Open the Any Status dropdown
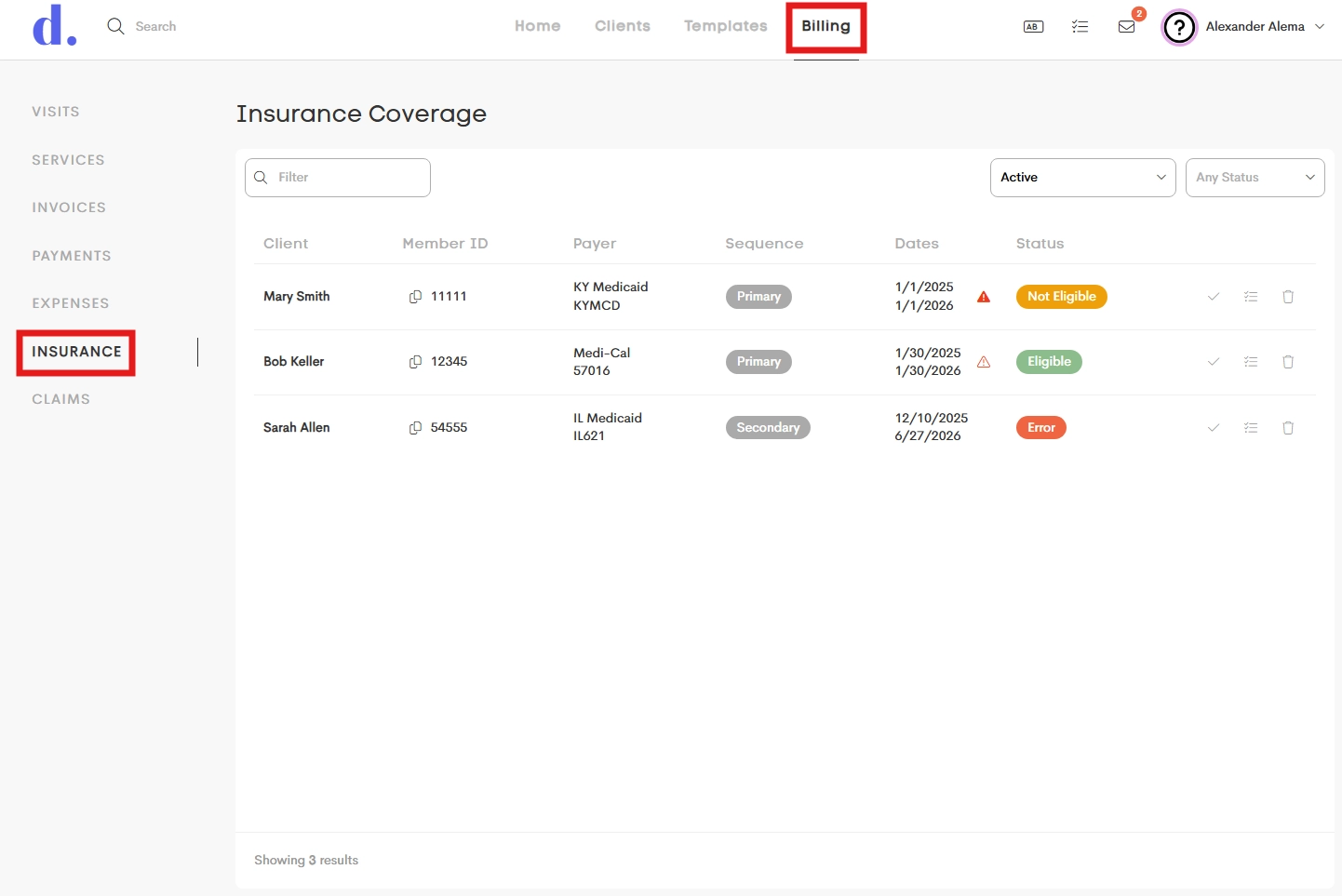This screenshot has height=896, width=1342. pos(1255,178)
